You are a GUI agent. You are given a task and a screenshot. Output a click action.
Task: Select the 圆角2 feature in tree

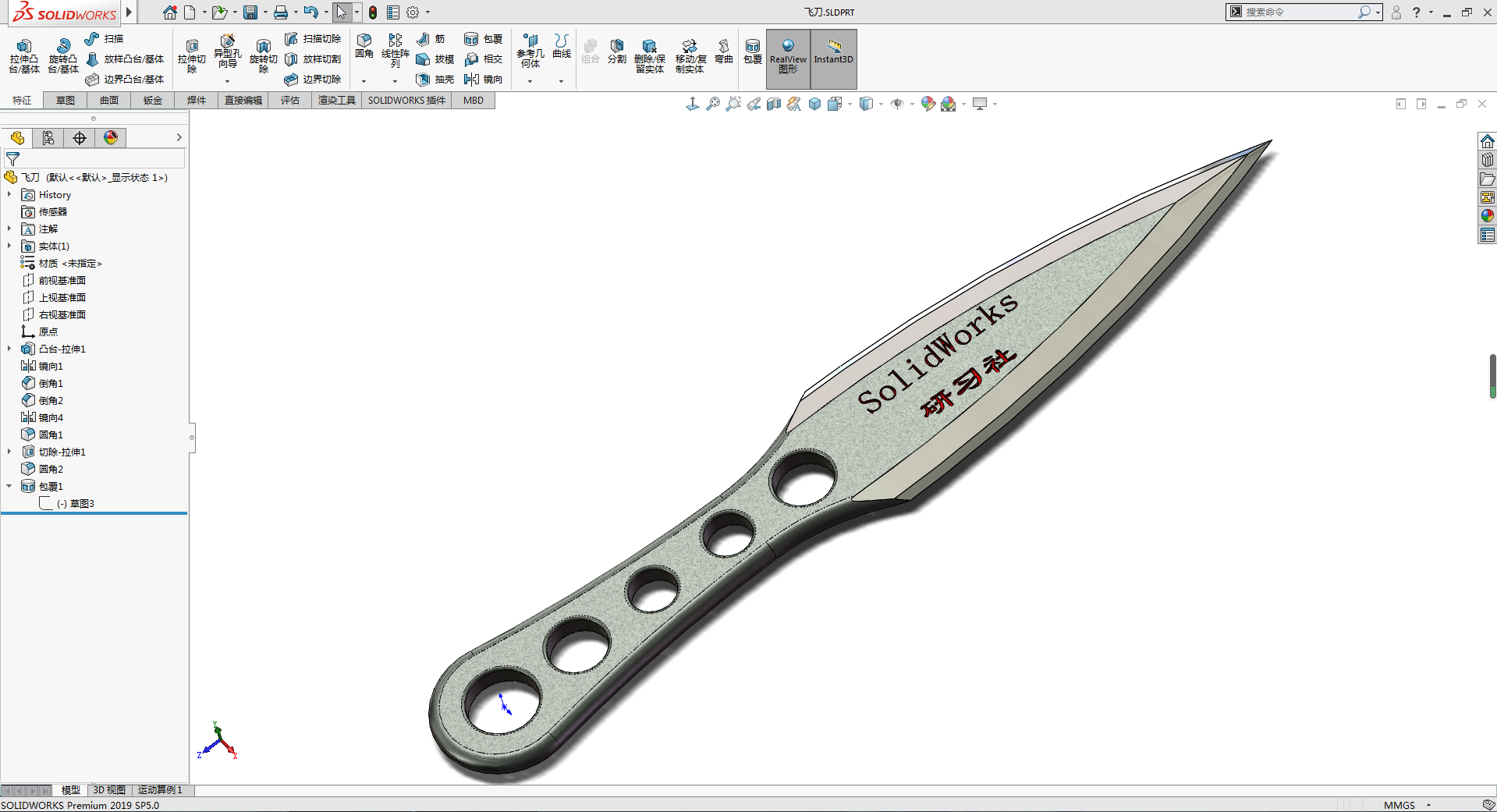pos(42,469)
